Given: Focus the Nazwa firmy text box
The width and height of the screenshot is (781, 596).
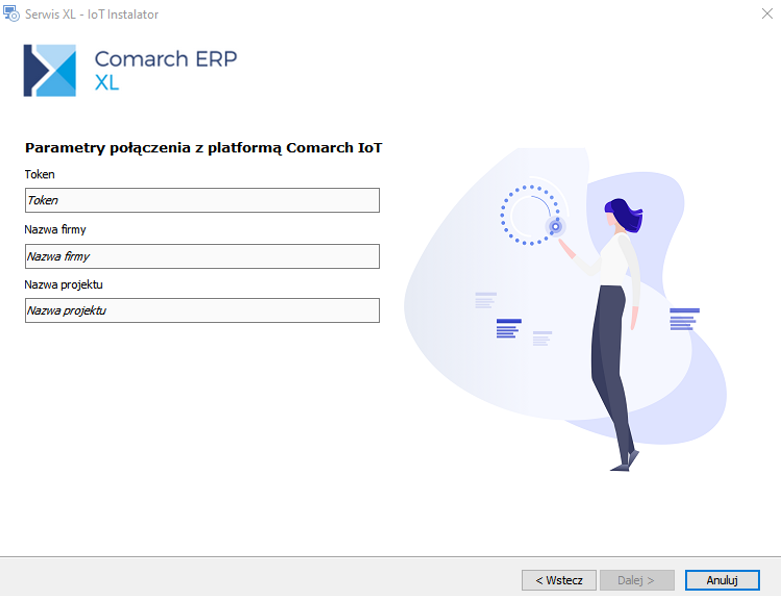Looking at the screenshot, I should [202, 256].
